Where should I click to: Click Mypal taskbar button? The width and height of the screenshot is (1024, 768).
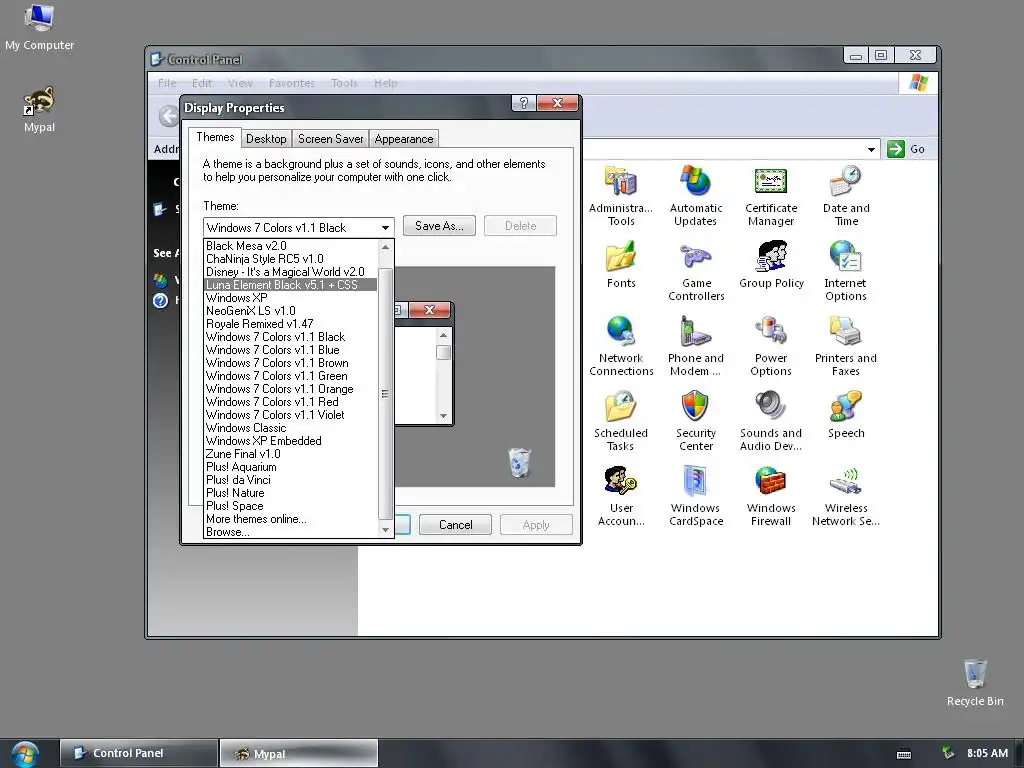point(298,754)
